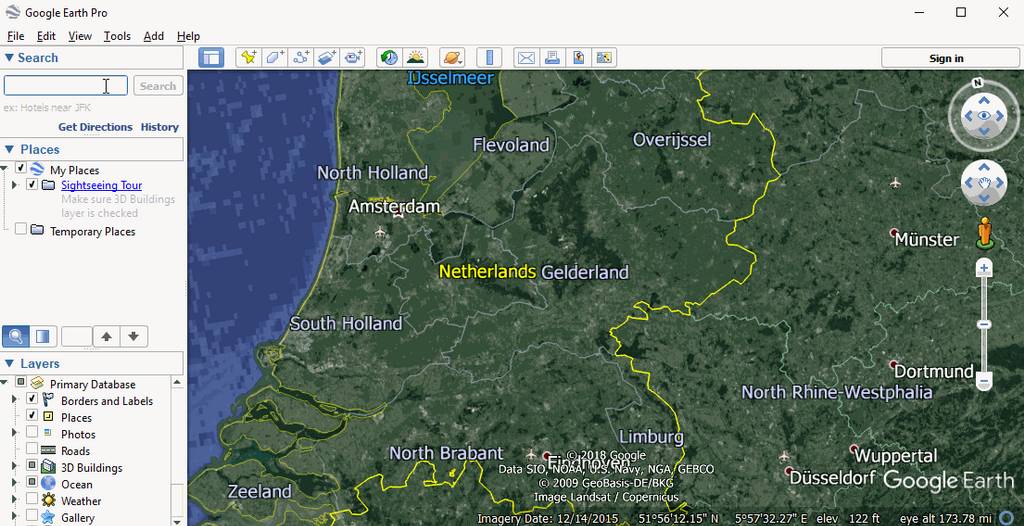Expand the 3D Buildings layer tree
This screenshot has height=526, width=1024.
click(14, 466)
